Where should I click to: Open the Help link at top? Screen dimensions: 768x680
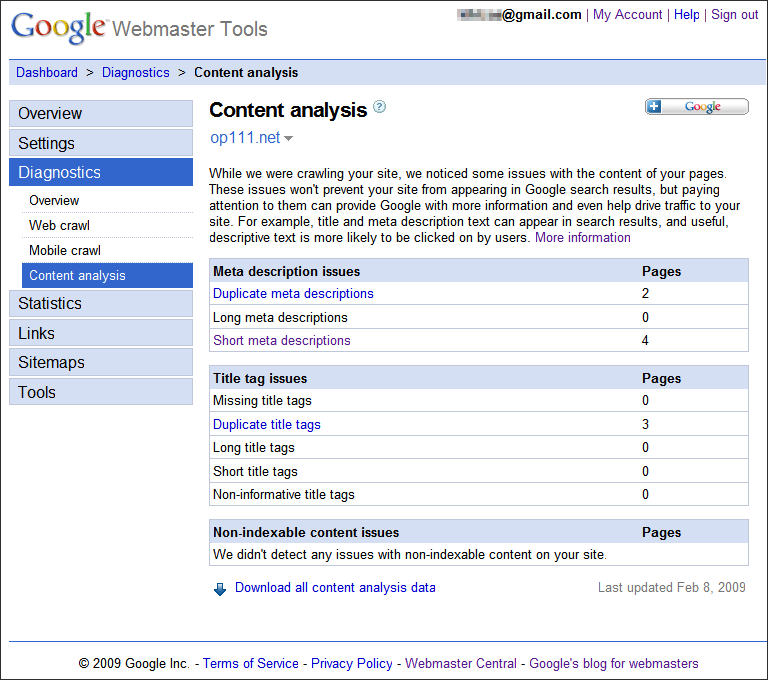tap(686, 15)
